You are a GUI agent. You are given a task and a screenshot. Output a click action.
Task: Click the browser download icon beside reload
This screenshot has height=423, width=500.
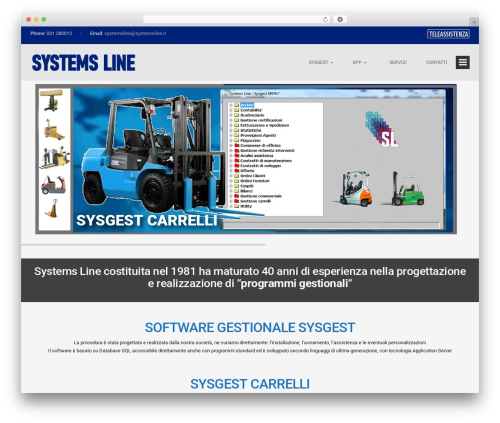point(340,19)
